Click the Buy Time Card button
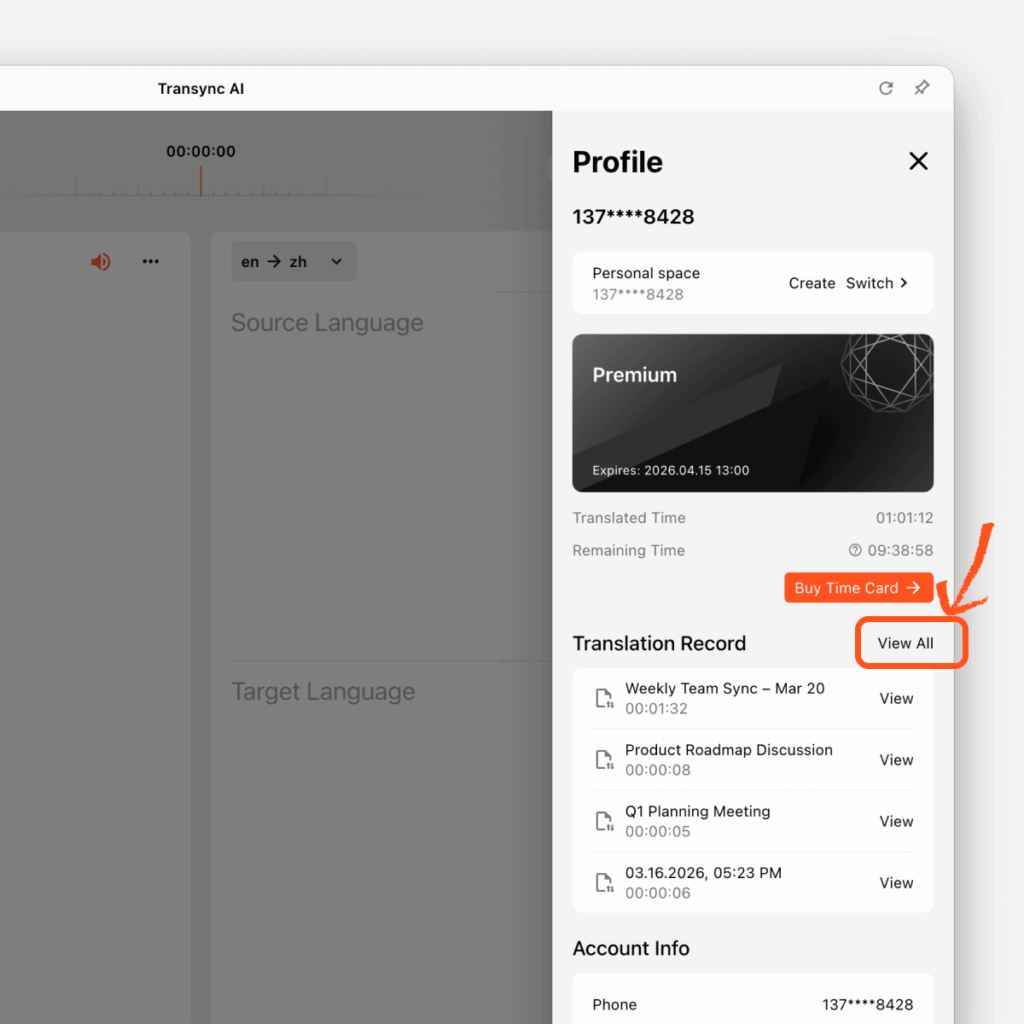 (x=858, y=587)
